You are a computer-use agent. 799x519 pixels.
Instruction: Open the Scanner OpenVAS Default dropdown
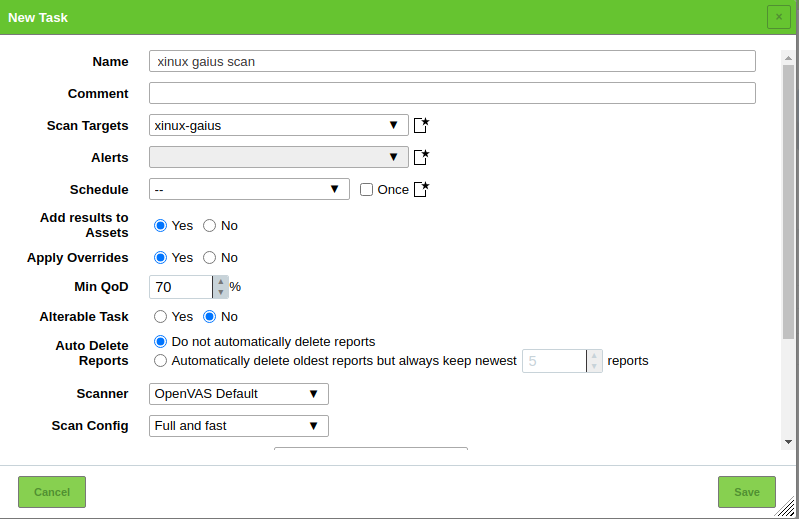pyautogui.click(x=238, y=393)
